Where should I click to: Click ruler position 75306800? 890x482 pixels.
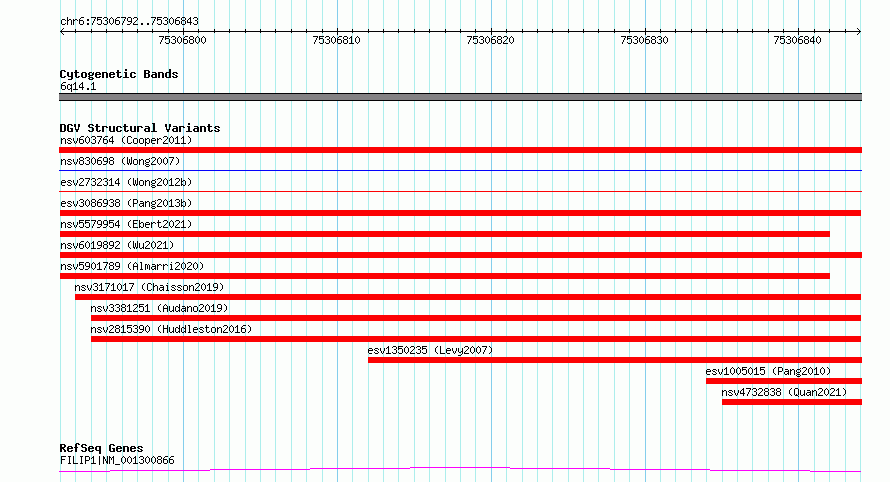coord(183,40)
